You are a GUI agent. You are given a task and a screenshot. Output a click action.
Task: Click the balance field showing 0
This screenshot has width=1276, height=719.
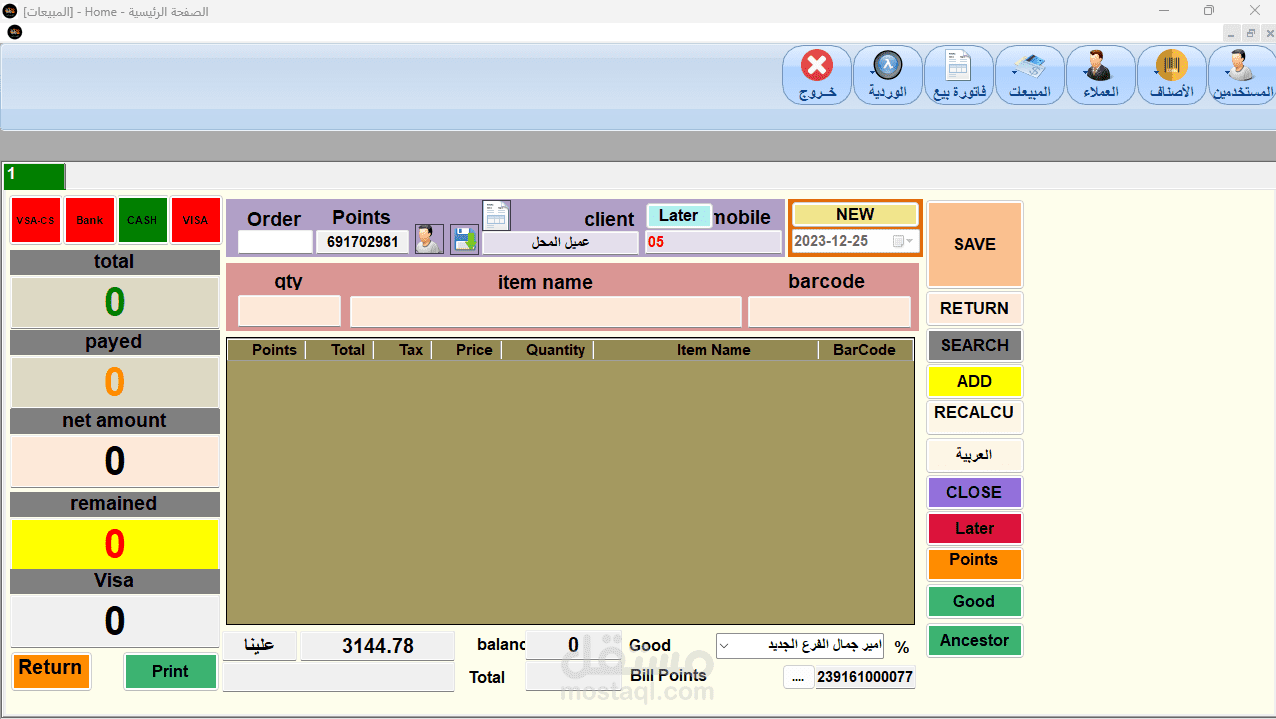(573, 645)
